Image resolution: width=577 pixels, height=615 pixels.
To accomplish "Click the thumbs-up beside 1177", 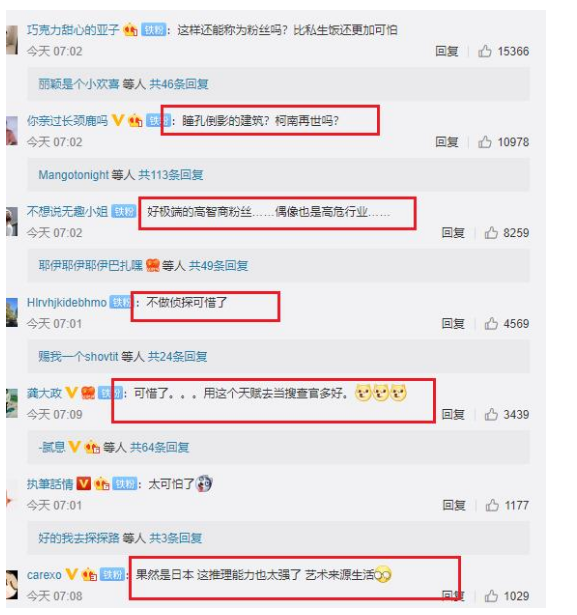I will [492, 505].
